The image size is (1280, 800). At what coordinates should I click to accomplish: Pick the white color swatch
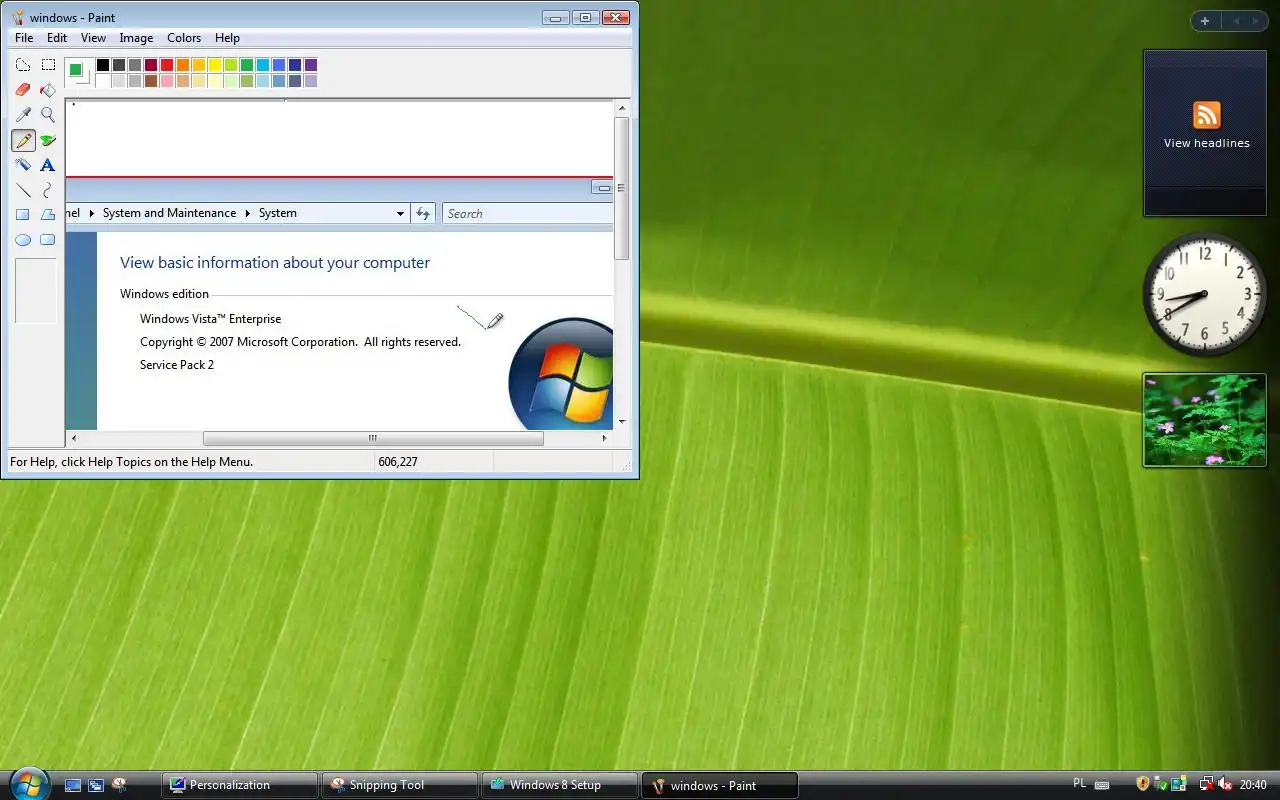tap(103, 81)
